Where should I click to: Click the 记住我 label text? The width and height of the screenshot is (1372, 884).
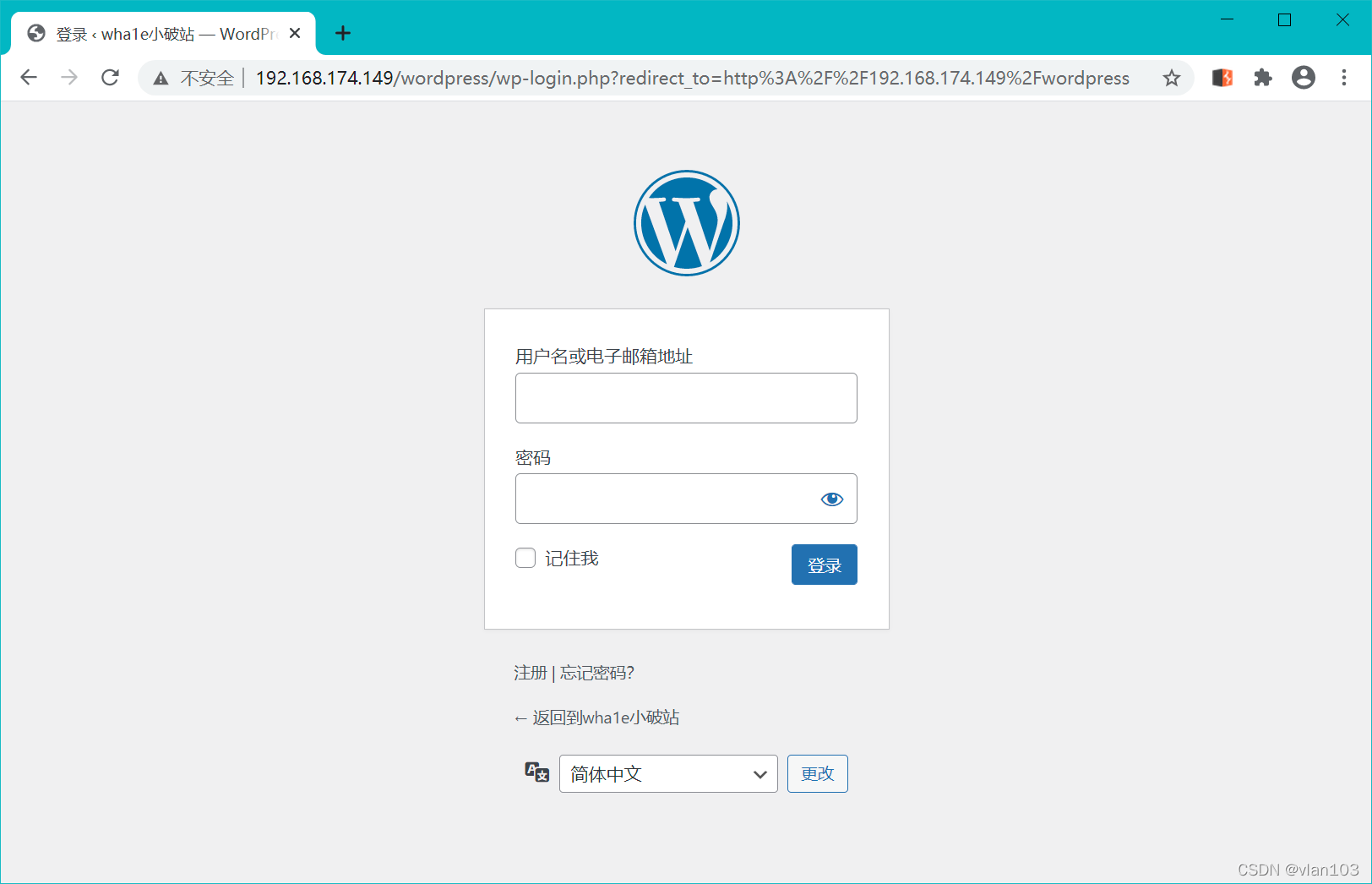tap(572, 559)
